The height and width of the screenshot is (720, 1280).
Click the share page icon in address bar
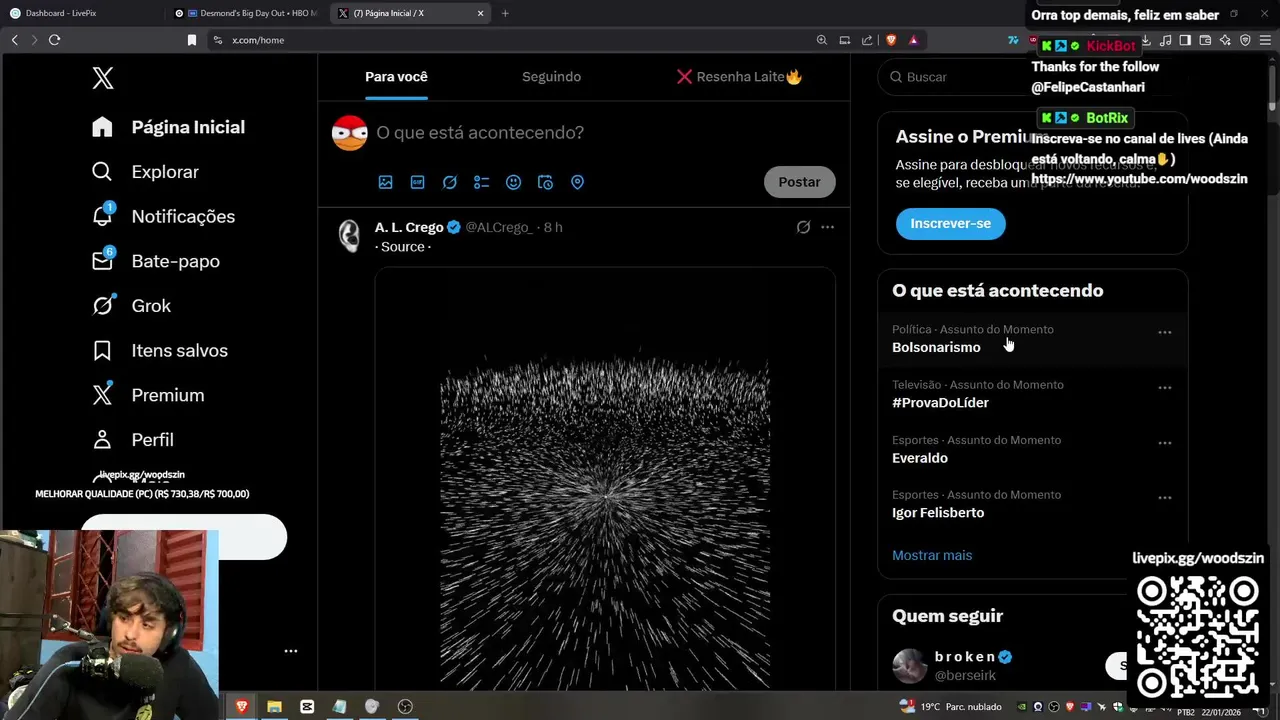coord(867,40)
